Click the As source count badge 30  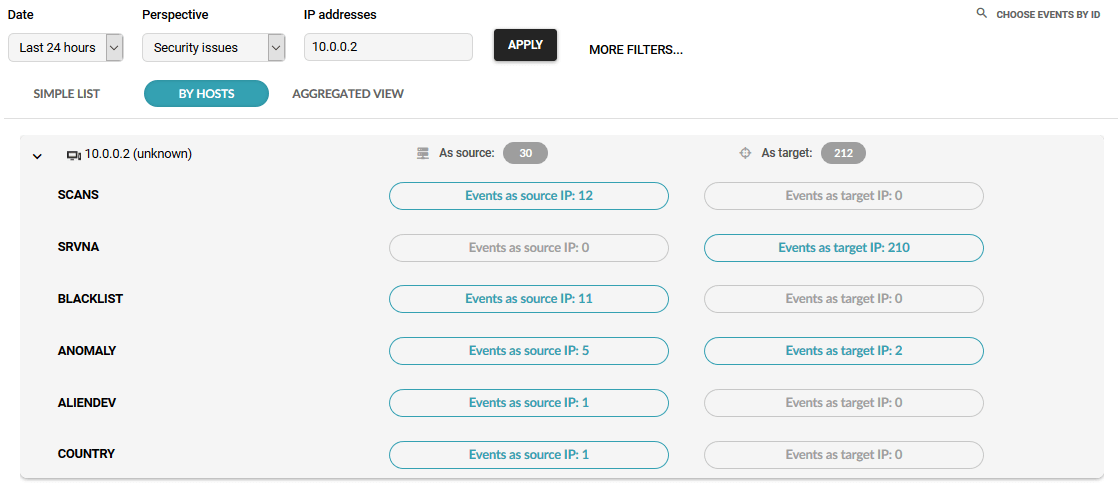pyautogui.click(x=525, y=154)
